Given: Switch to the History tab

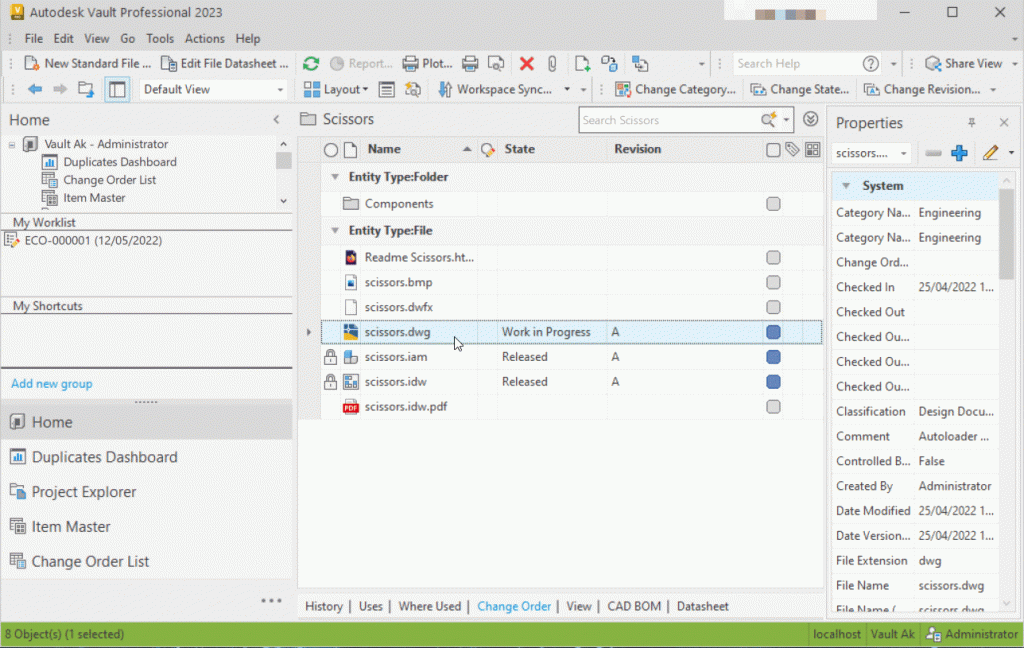Looking at the screenshot, I should 324,606.
